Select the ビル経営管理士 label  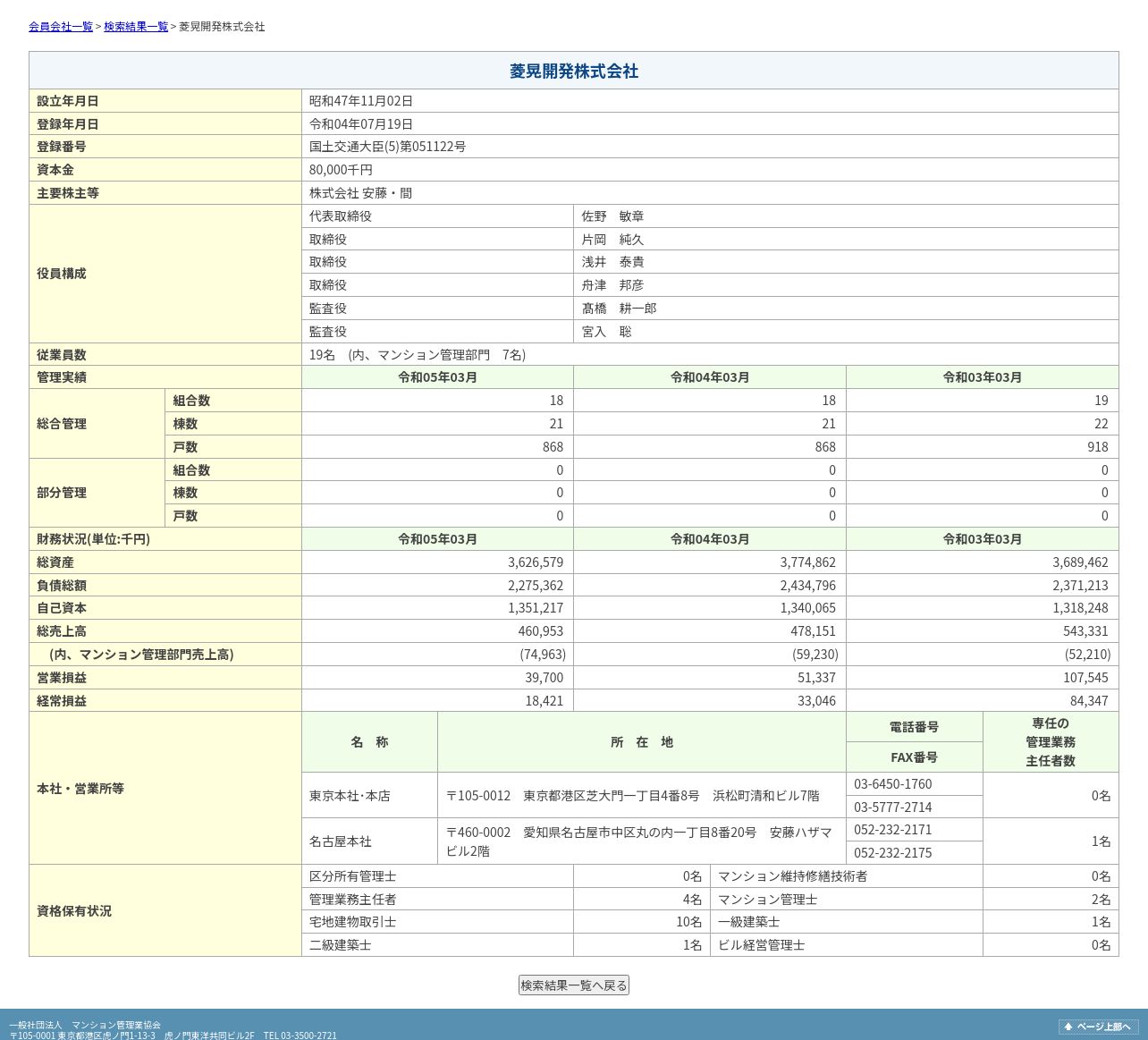tap(761, 945)
